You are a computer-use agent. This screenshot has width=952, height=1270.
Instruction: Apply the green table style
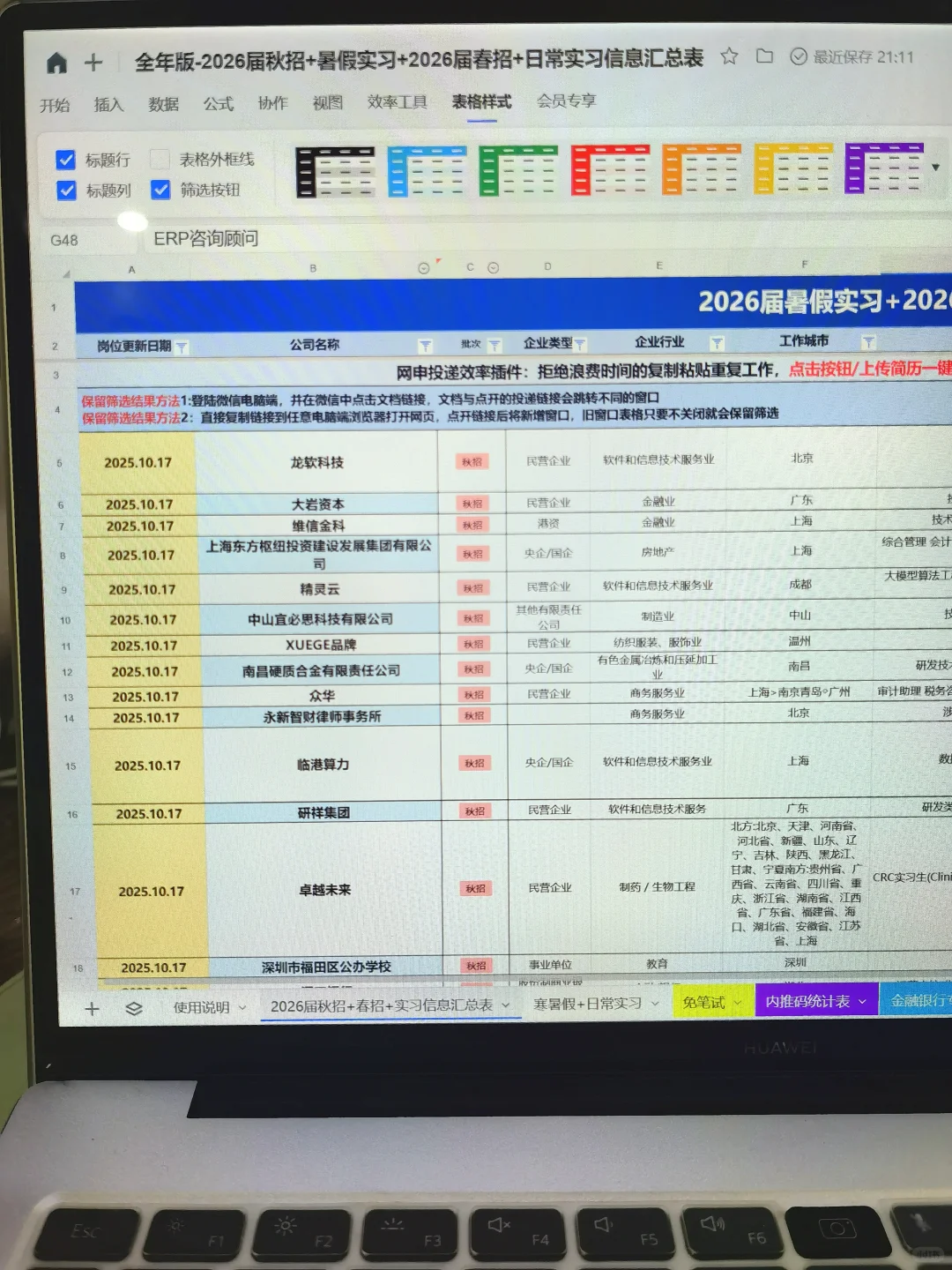pos(518,170)
